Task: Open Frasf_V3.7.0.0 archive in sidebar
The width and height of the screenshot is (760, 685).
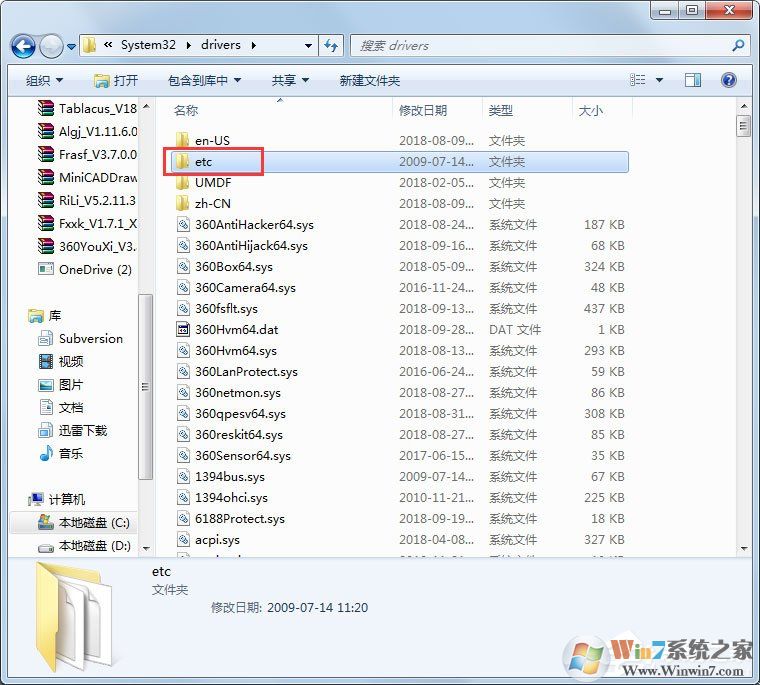Action: click(x=87, y=154)
